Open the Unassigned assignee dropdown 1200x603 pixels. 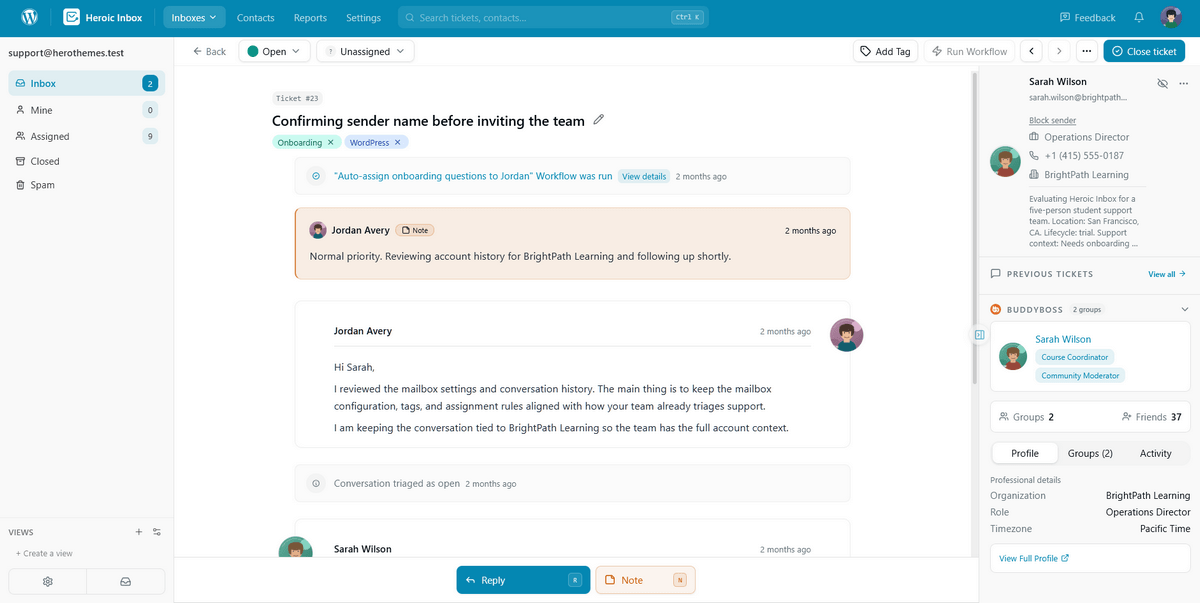pyautogui.click(x=365, y=51)
